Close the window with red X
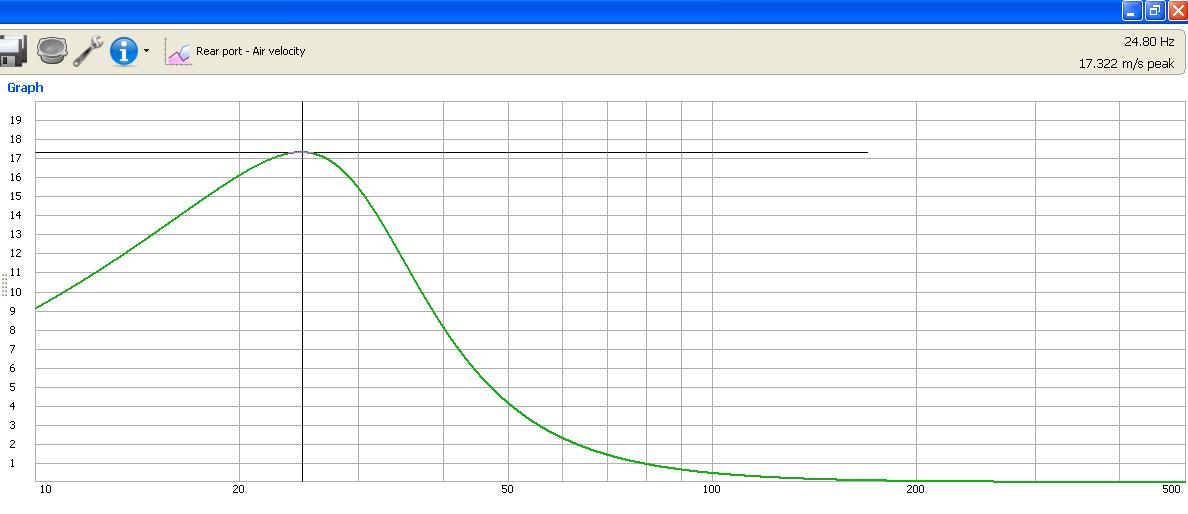 tap(1178, 11)
